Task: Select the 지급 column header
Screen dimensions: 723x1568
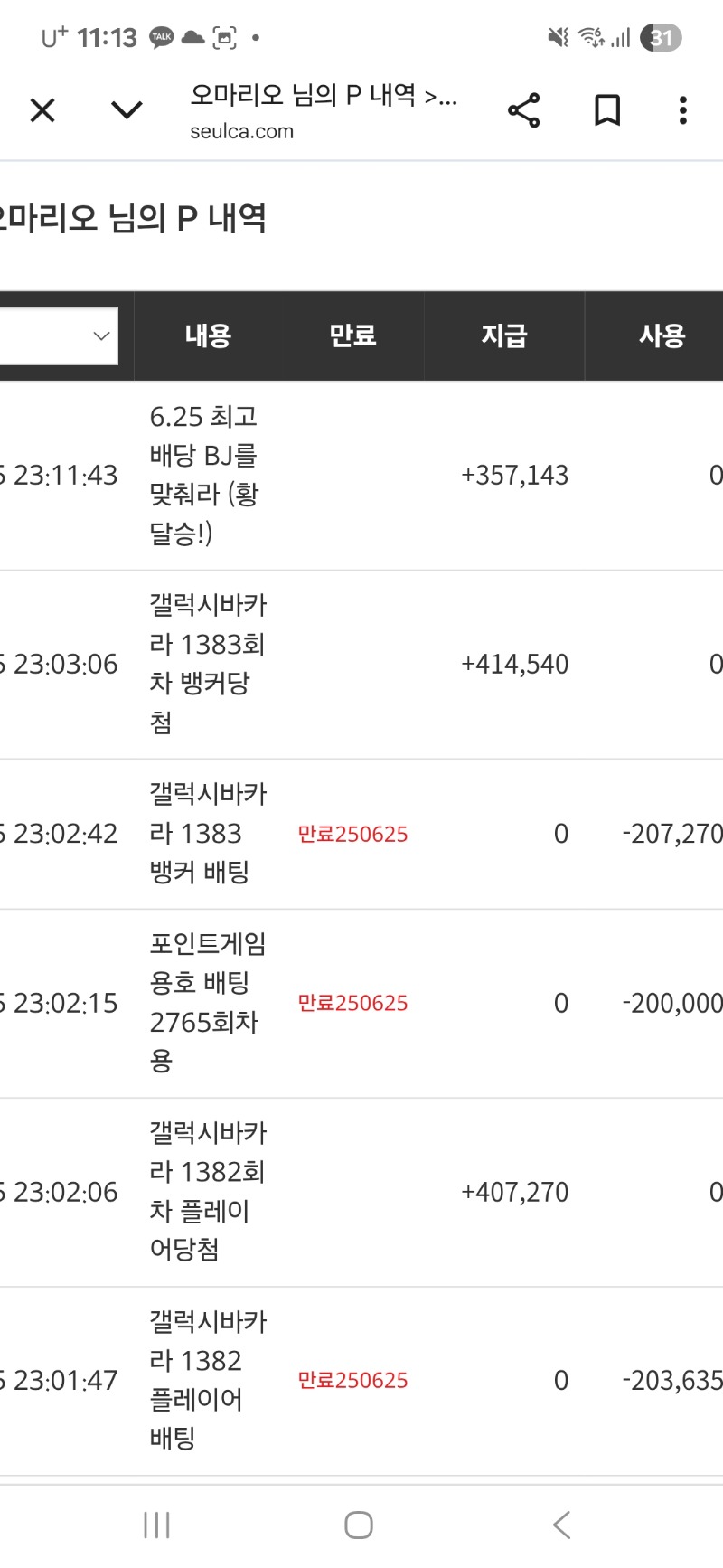Action: pos(503,336)
